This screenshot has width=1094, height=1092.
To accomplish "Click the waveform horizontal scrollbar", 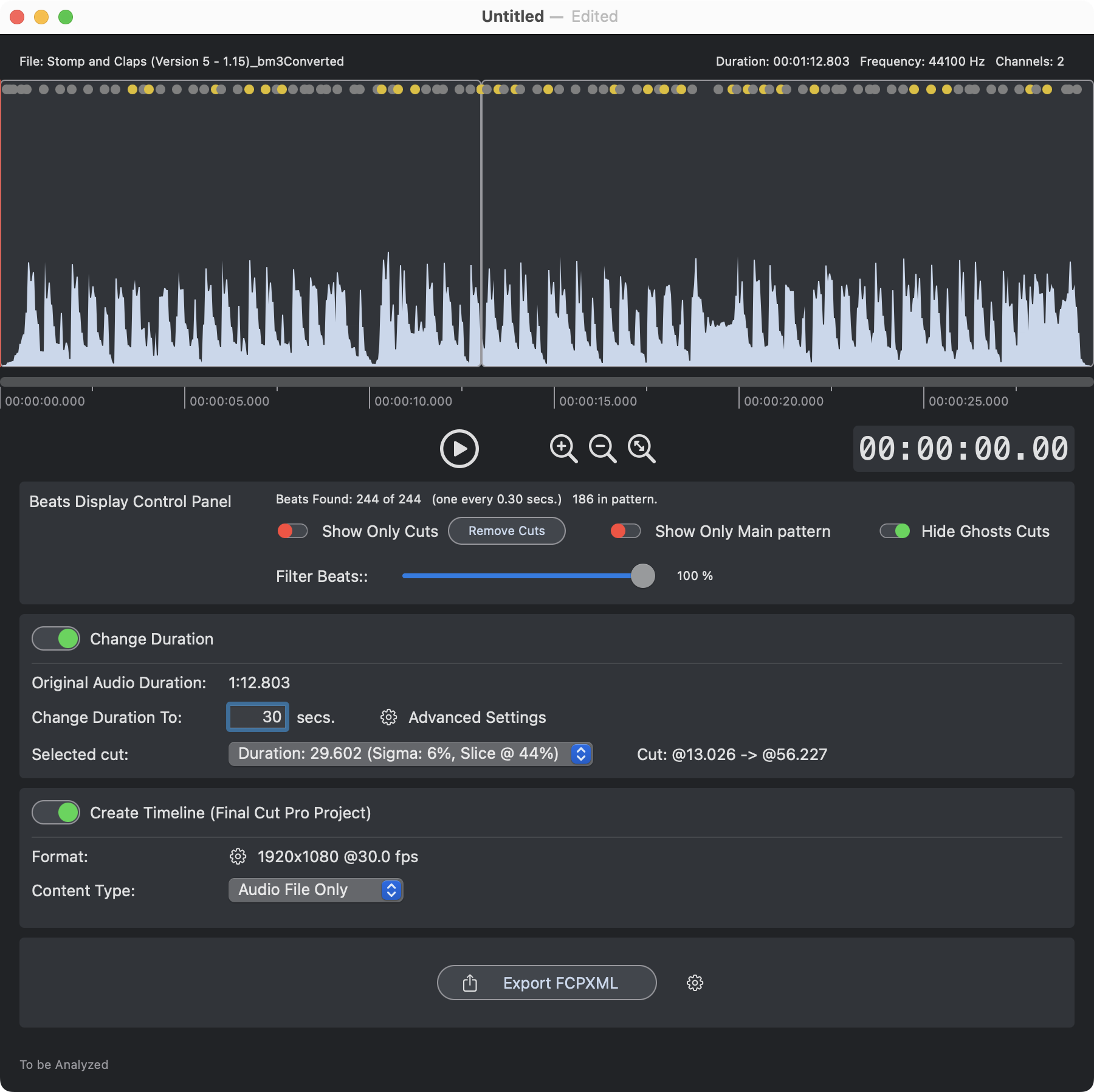I will 546,382.
